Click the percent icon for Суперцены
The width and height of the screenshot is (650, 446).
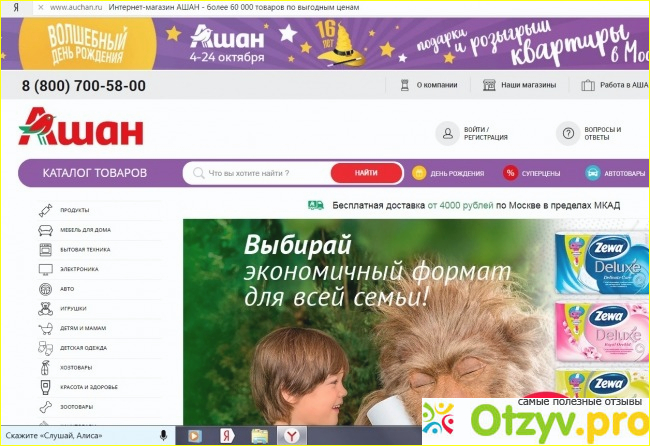[510, 173]
